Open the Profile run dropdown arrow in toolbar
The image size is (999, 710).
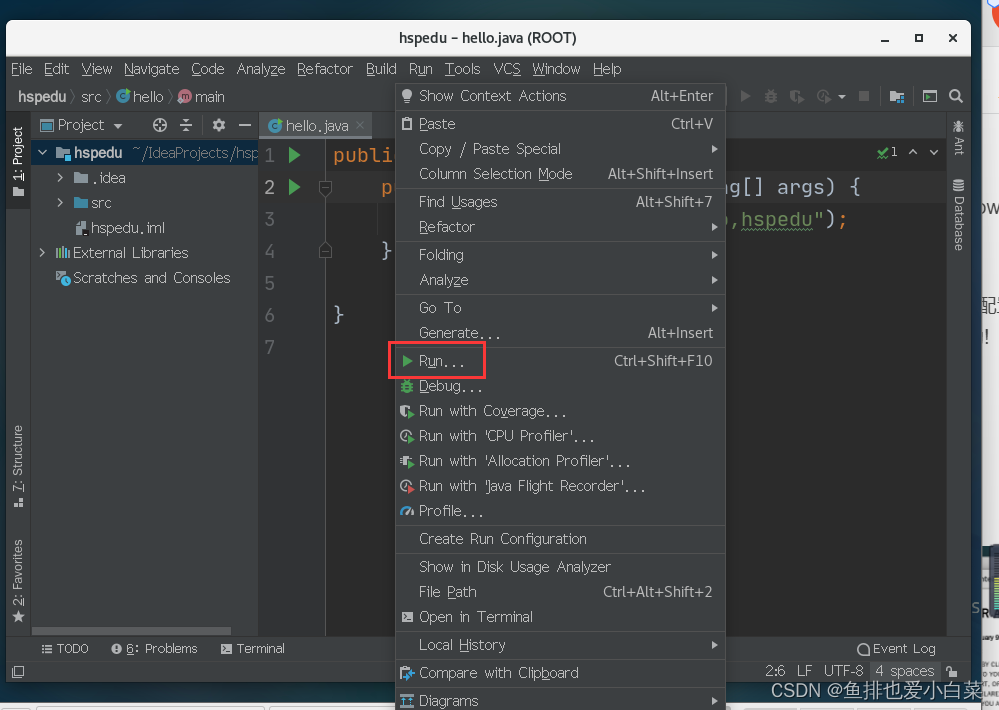(842, 97)
